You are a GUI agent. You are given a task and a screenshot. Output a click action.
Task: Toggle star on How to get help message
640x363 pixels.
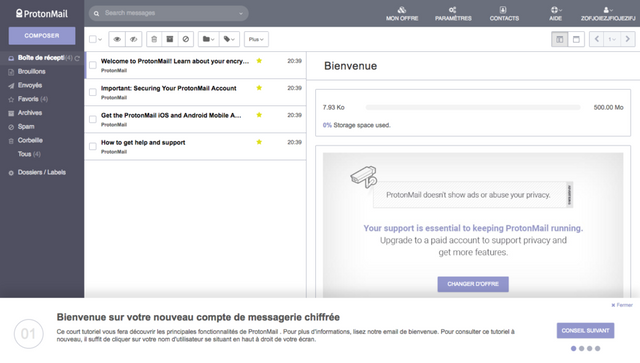point(259,142)
